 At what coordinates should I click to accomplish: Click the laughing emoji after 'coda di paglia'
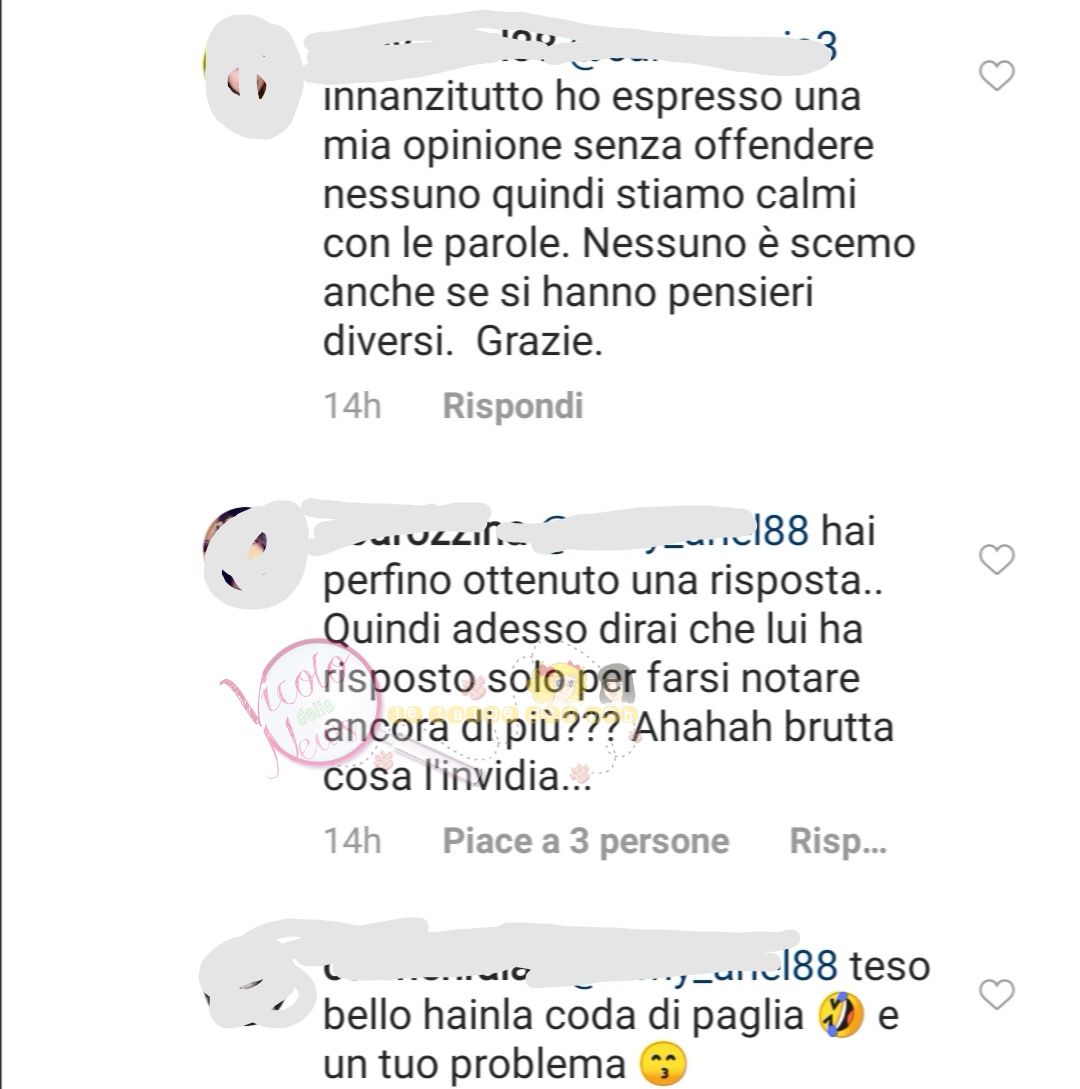pyautogui.click(x=841, y=1015)
